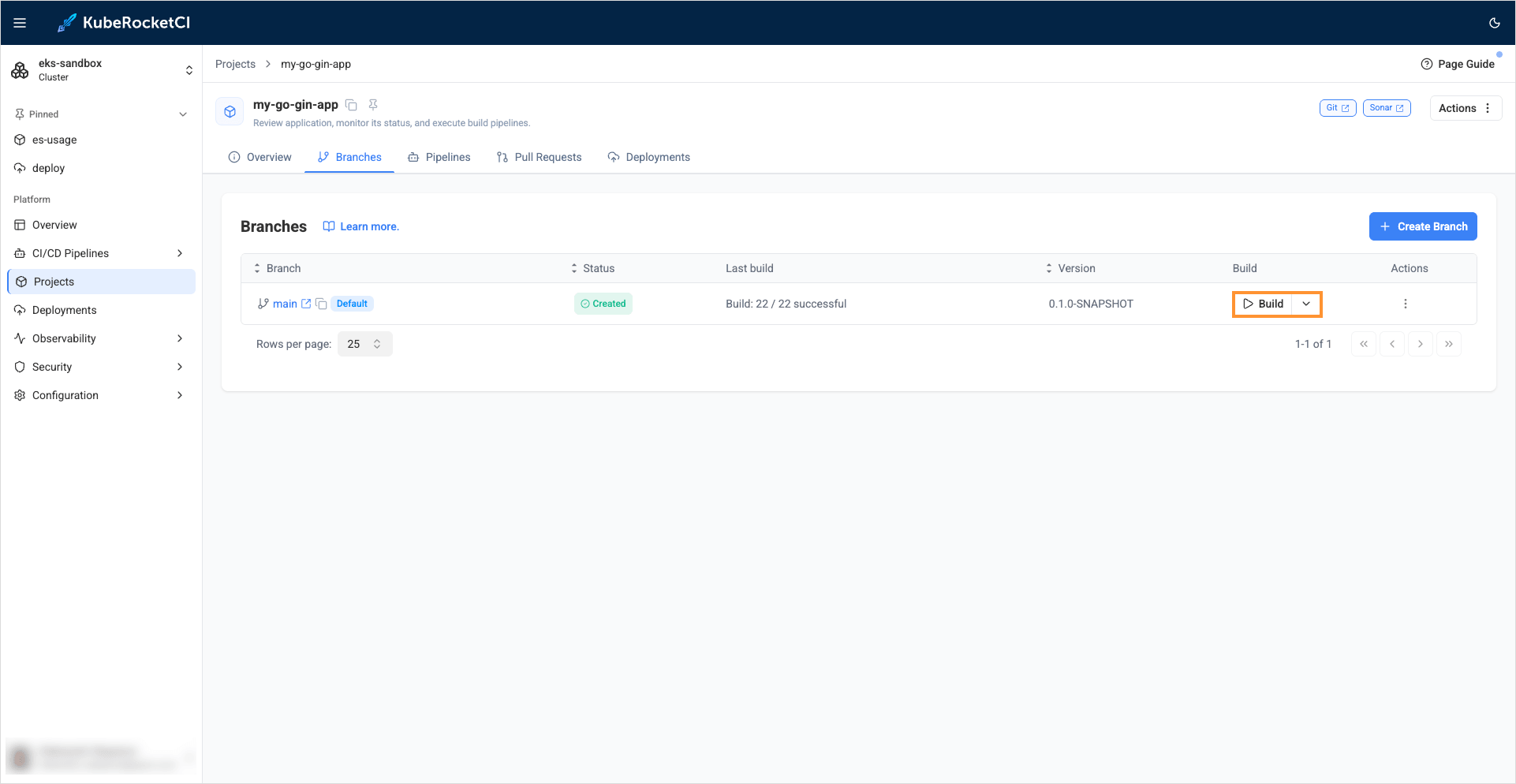Expand the CI/CD Pipelines sidebar section
Image resolution: width=1516 pixels, height=784 pixels.
[180, 253]
